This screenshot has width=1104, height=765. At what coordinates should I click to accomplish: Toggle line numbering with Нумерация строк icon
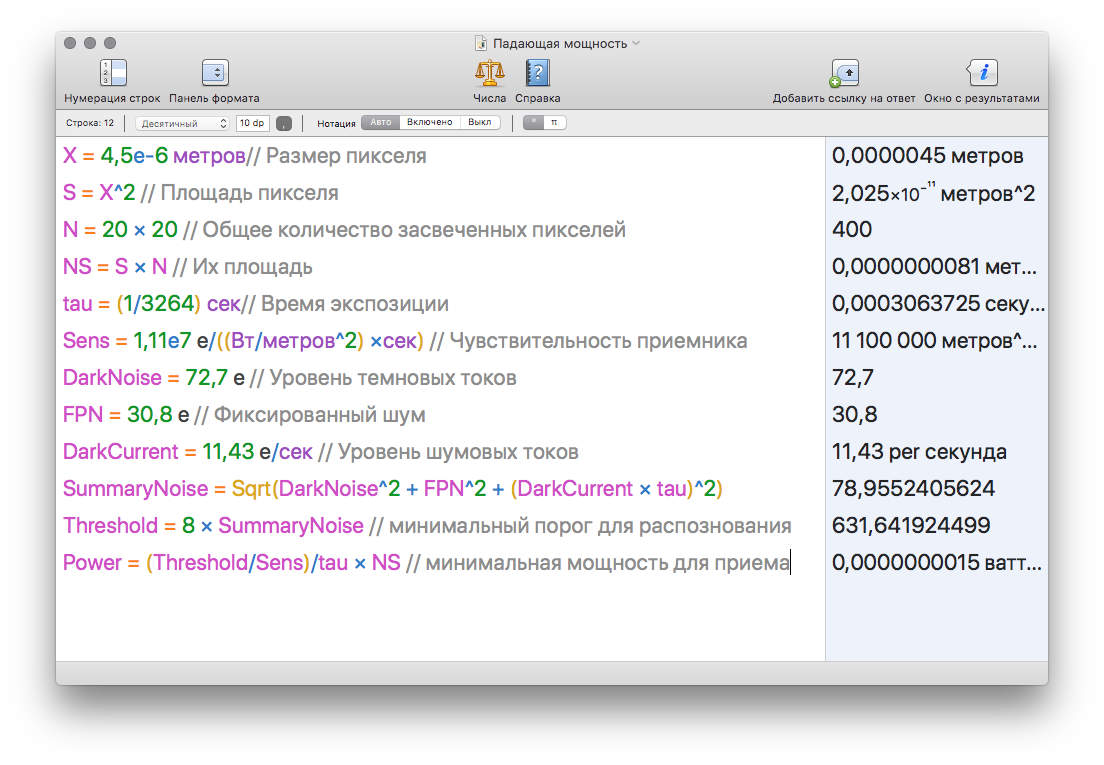pyautogui.click(x=113, y=72)
